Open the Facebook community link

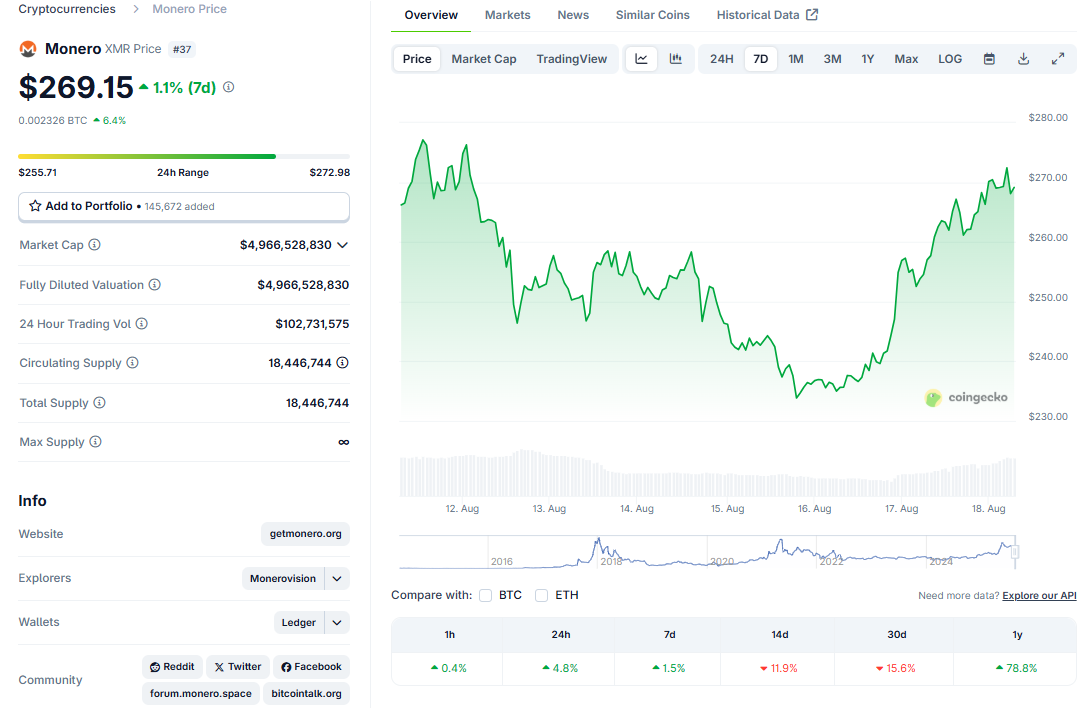[311, 667]
